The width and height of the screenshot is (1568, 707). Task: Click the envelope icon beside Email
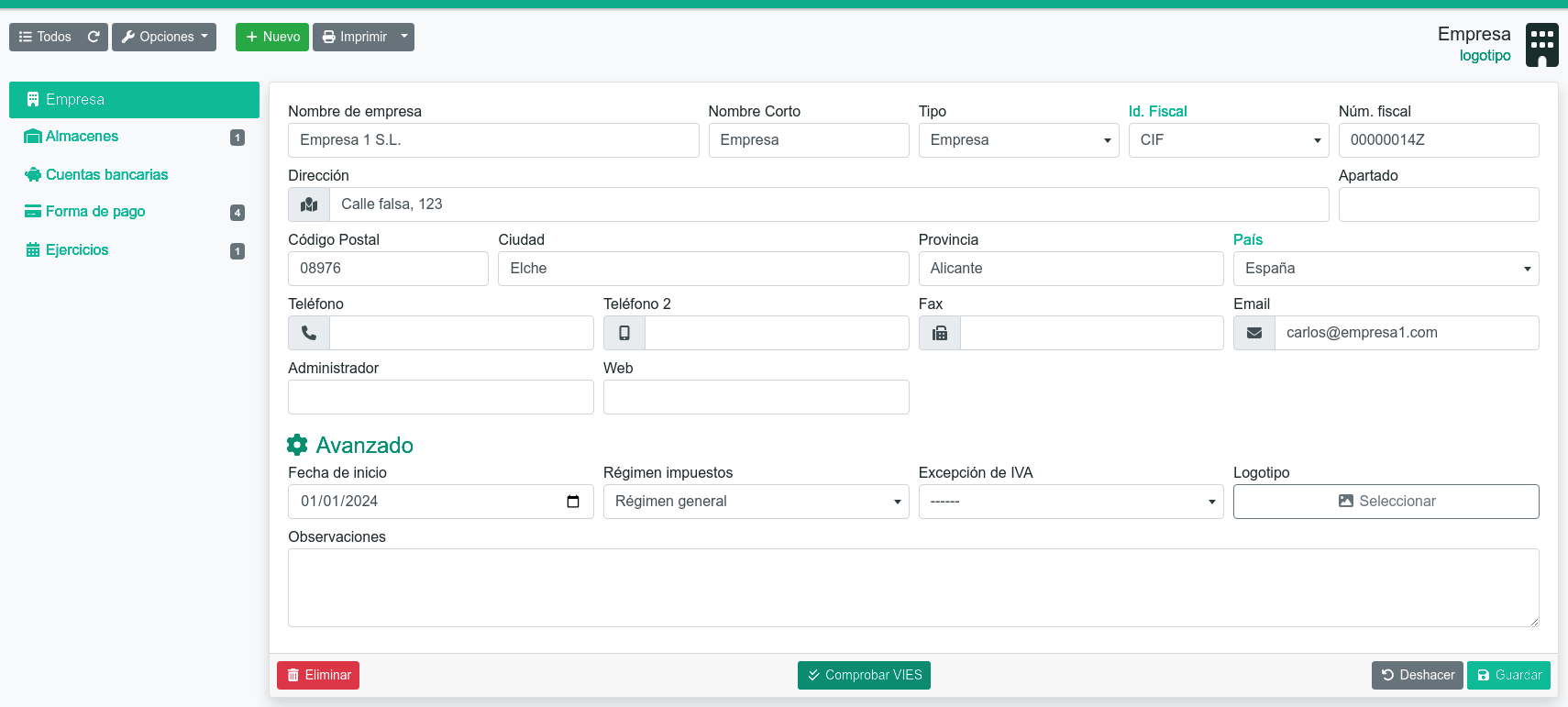coord(1254,333)
